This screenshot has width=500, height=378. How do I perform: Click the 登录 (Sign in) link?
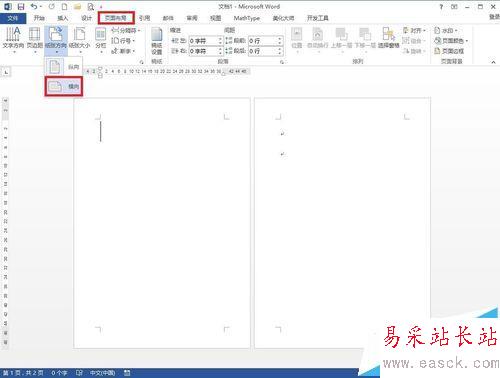pos(494,17)
